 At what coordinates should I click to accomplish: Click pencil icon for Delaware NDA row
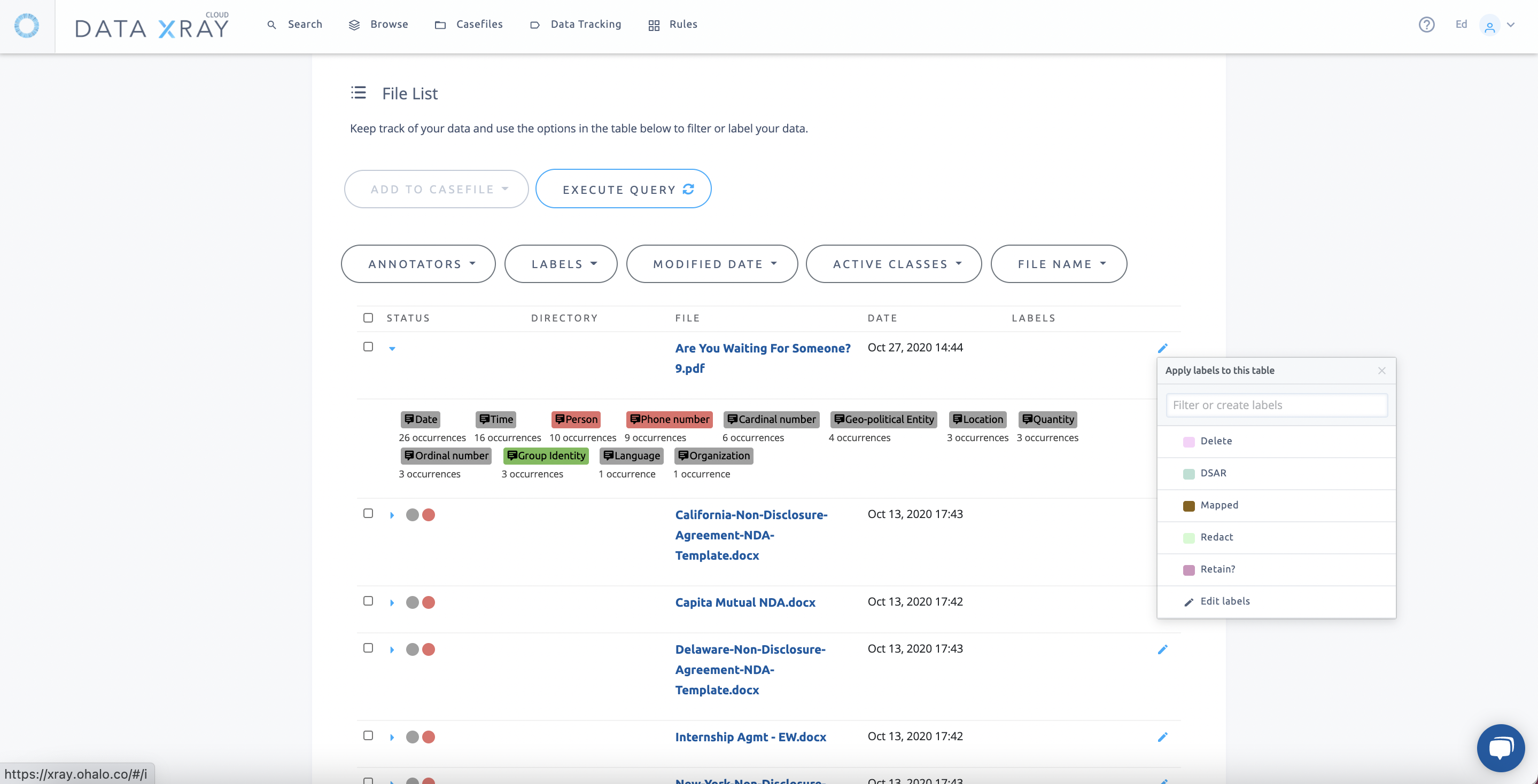1162,649
